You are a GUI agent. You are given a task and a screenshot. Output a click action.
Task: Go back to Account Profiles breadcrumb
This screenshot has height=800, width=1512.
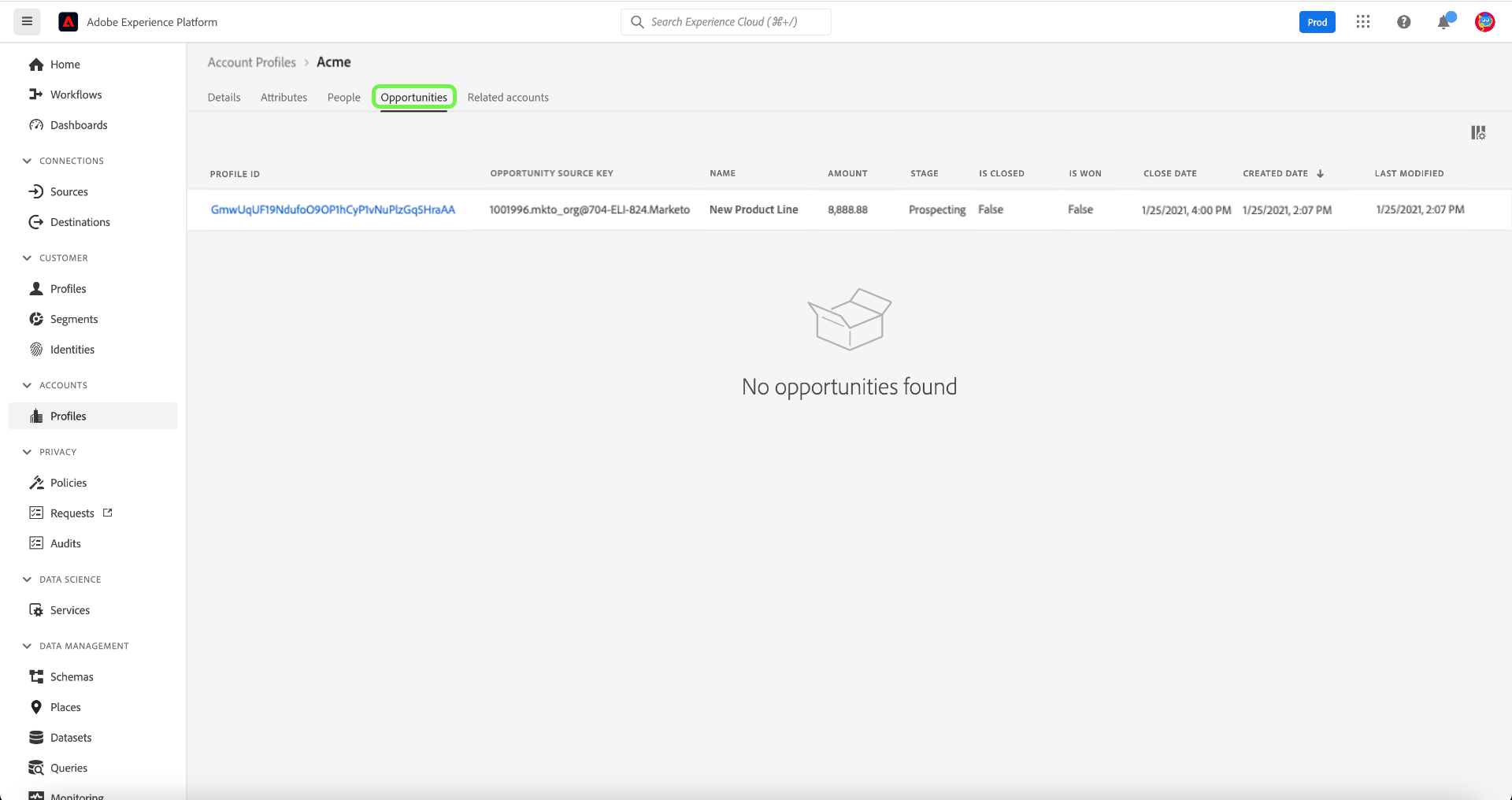pyautogui.click(x=252, y=62)
